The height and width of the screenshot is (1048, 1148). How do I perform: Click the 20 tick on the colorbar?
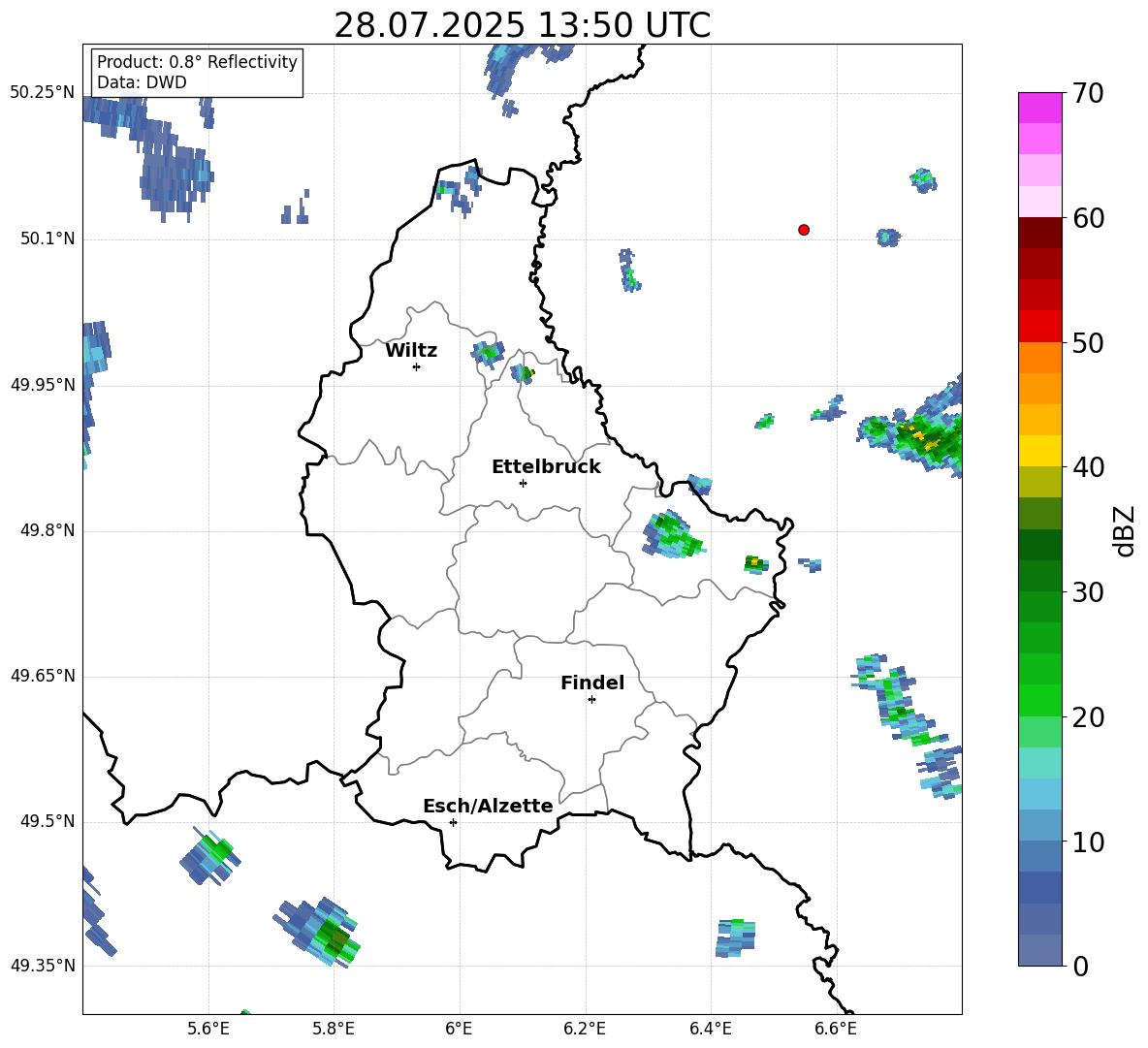tap(1087, 716)
